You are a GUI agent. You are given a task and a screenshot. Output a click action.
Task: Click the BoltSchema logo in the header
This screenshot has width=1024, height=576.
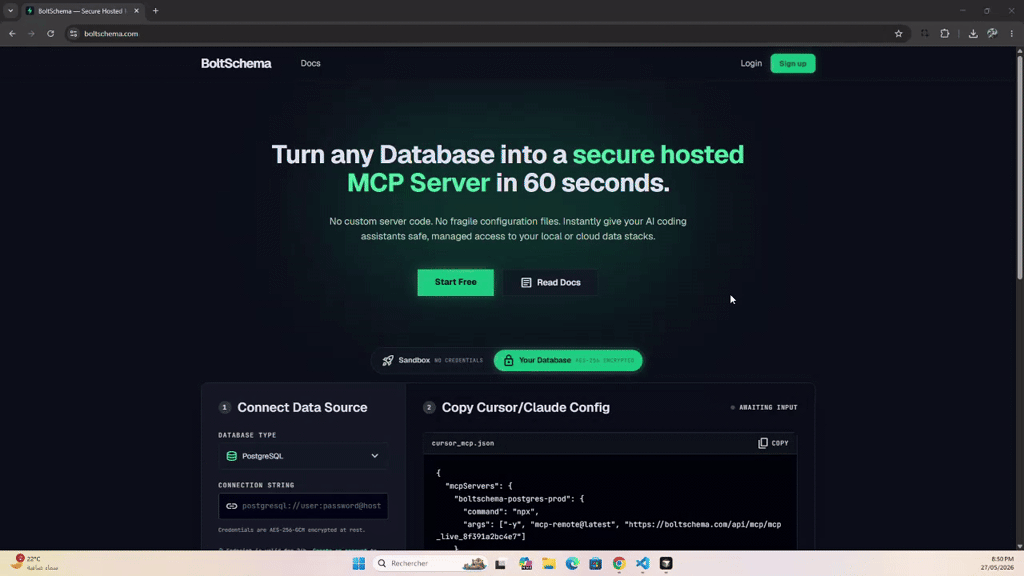point(236,63)
